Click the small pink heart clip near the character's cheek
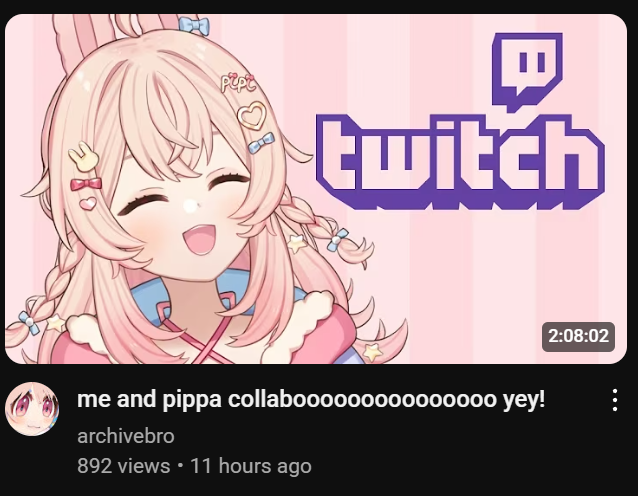The width and height of the screenshot is (638, 496). tap(87, 203)
